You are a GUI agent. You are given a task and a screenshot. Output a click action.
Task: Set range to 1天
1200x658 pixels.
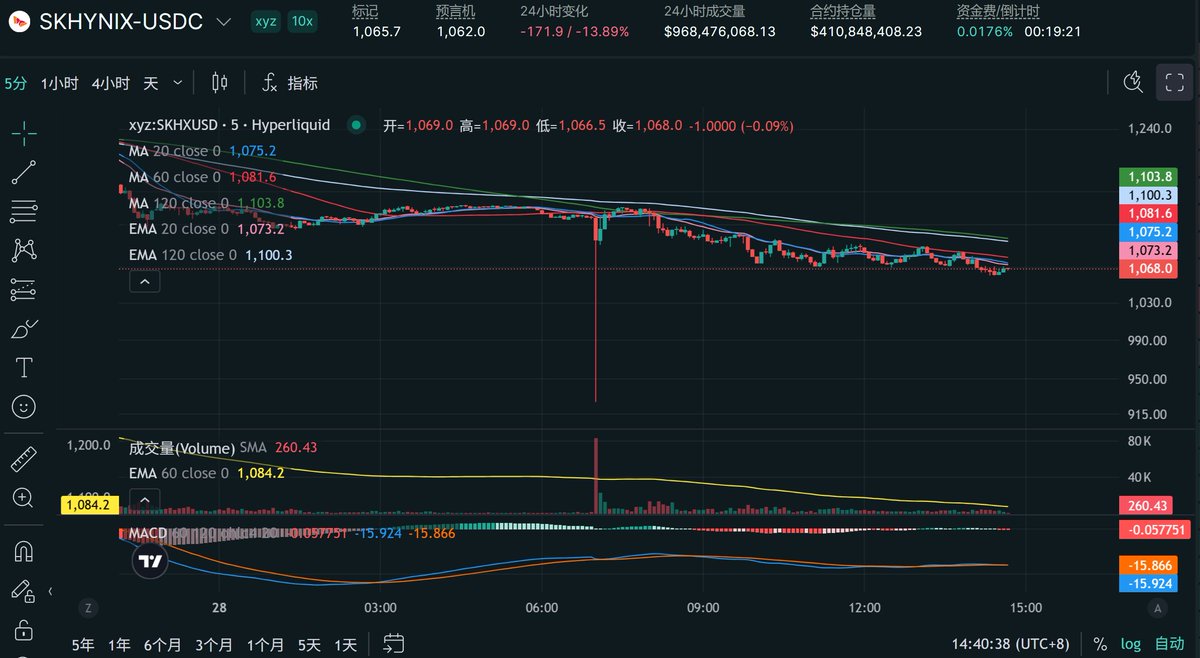346,644
